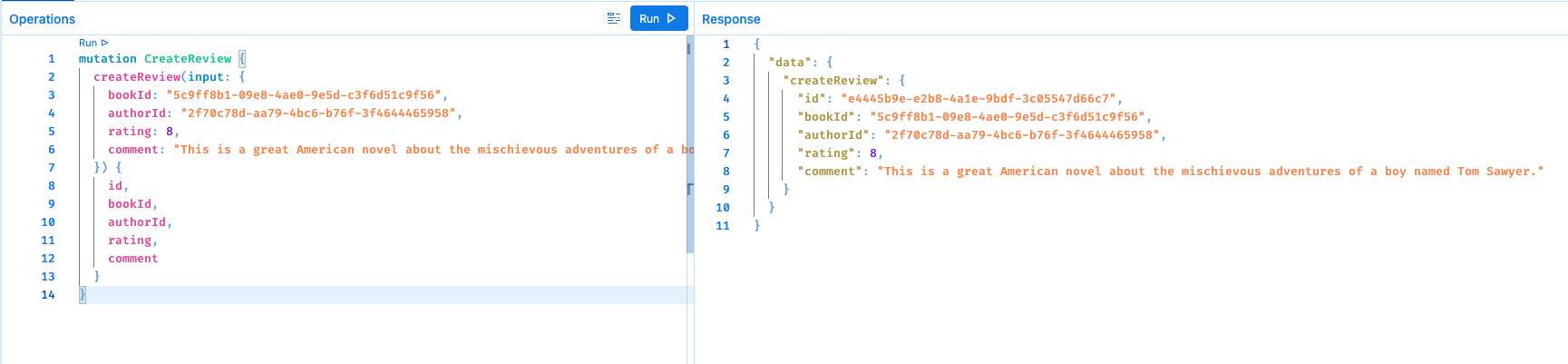Click the CreateReview operation name

click(188, 59)
